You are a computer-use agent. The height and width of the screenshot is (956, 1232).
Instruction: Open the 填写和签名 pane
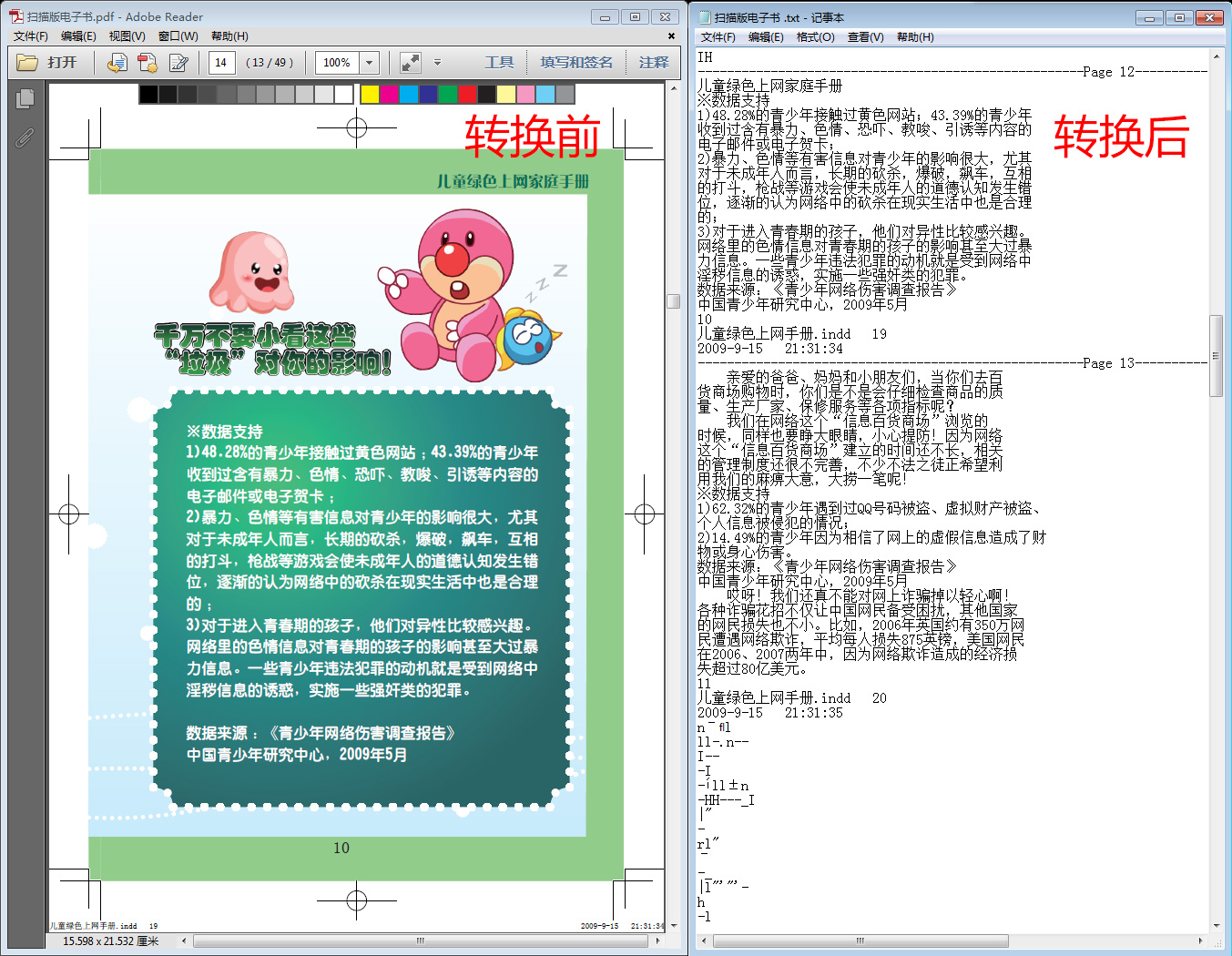(x=576, y=62)
